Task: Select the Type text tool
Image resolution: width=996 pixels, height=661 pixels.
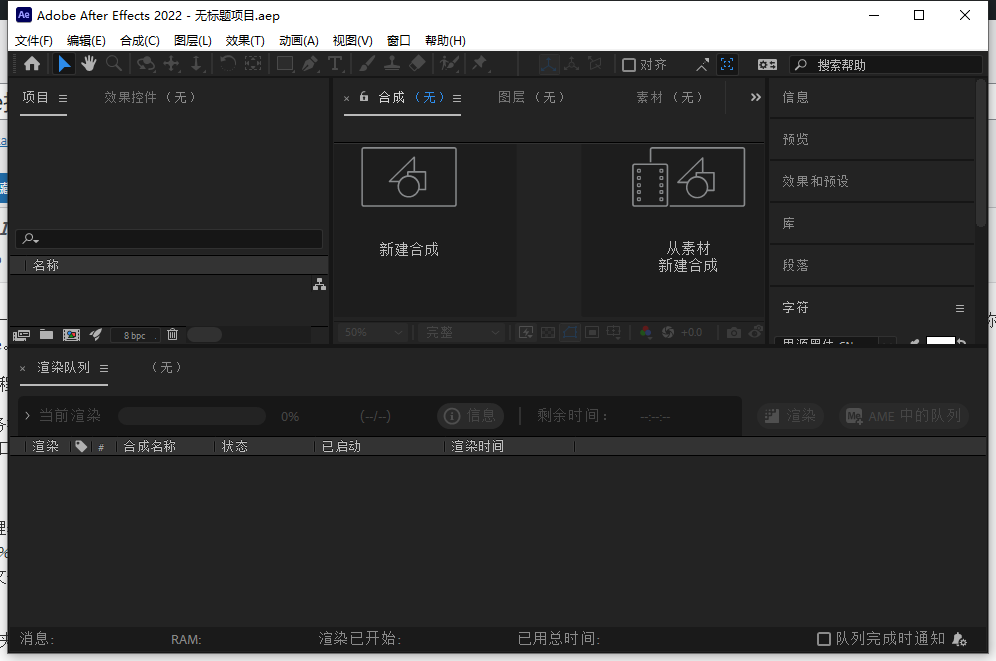Action: pos(335,63)
